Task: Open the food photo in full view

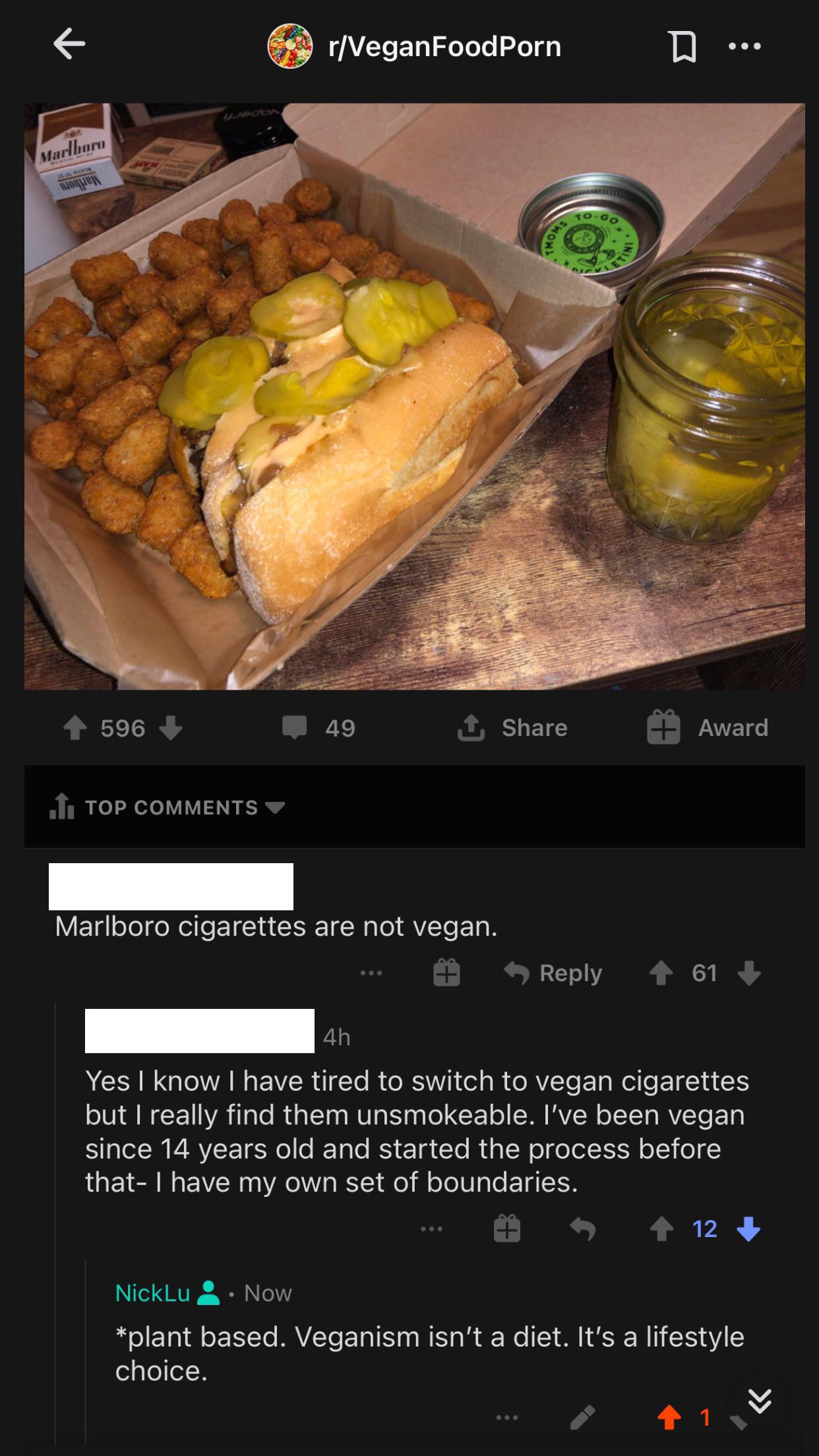Action: click(x=415, y=396)
